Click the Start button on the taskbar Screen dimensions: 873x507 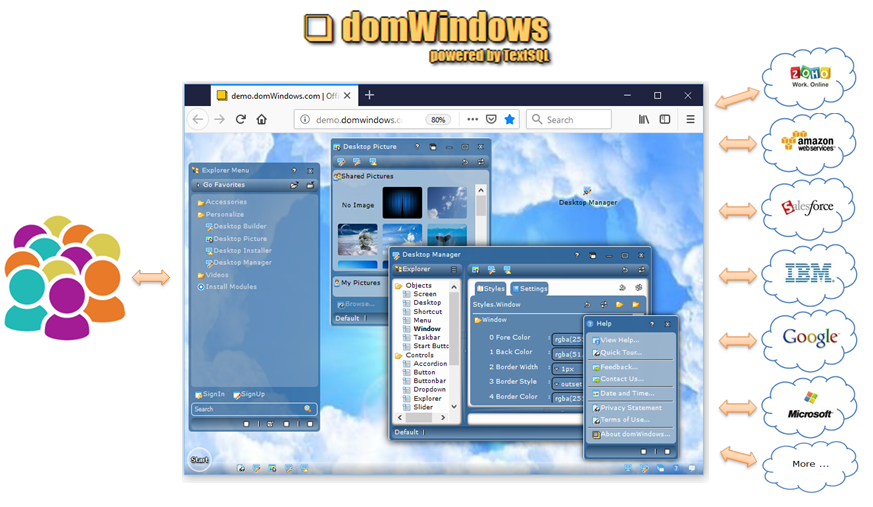(199, 460)
